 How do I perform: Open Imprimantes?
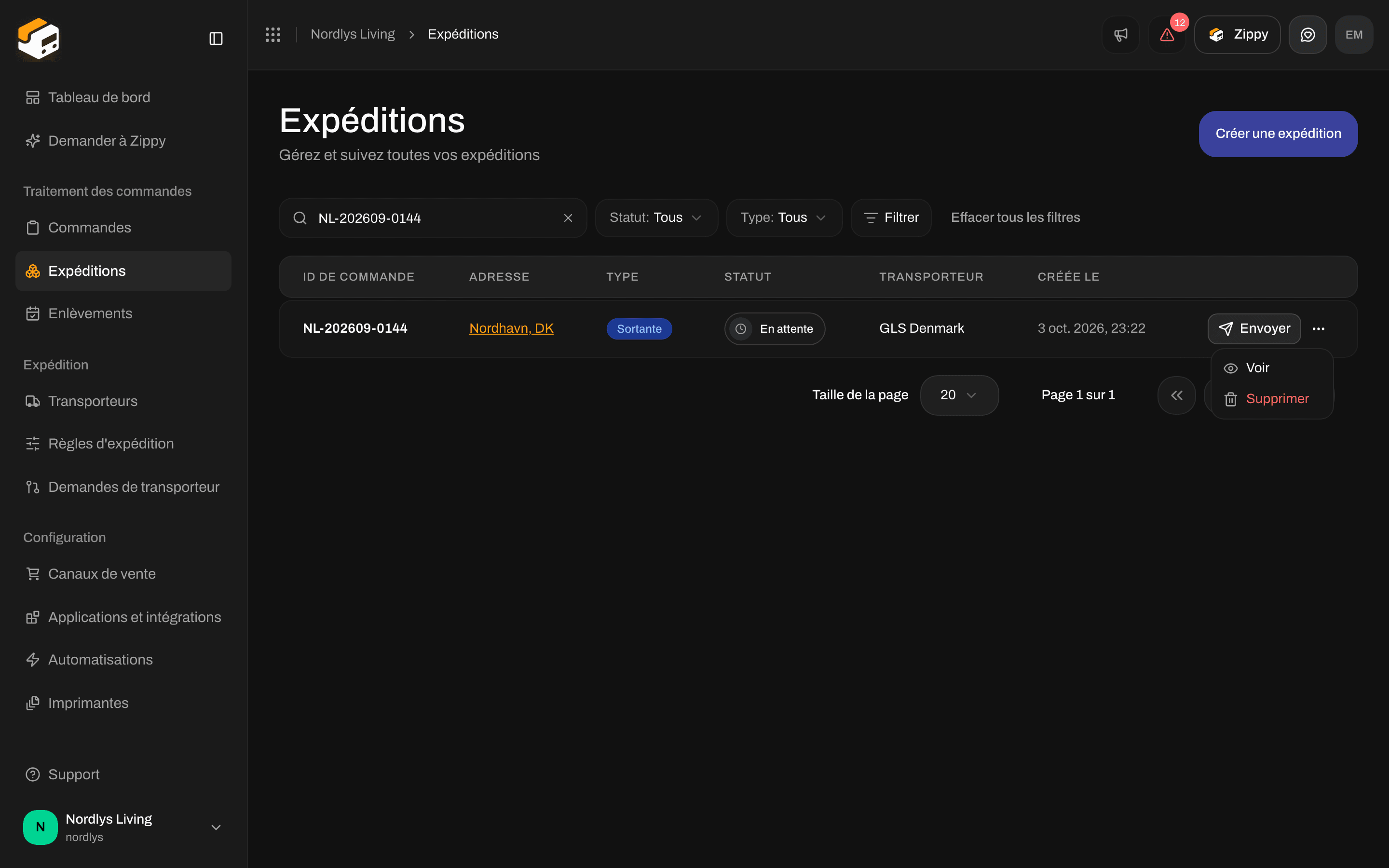(123, 703)
